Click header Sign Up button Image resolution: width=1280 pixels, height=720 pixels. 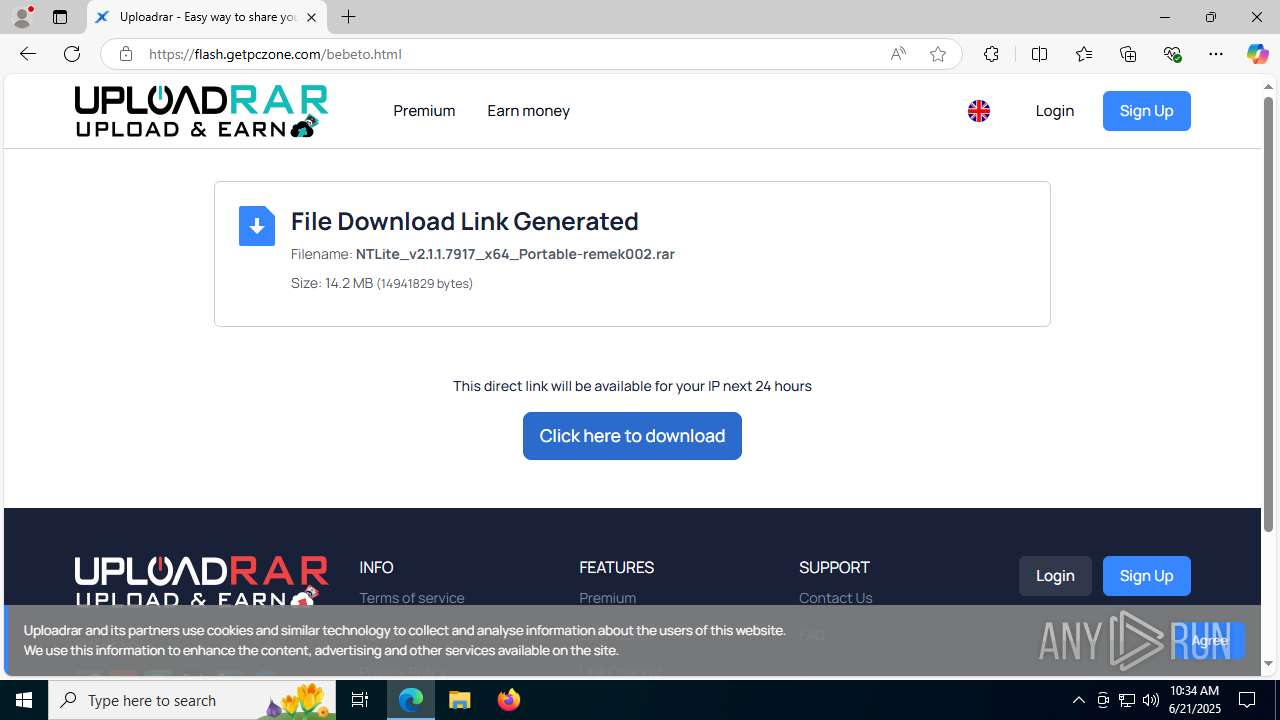[1146, 111]
